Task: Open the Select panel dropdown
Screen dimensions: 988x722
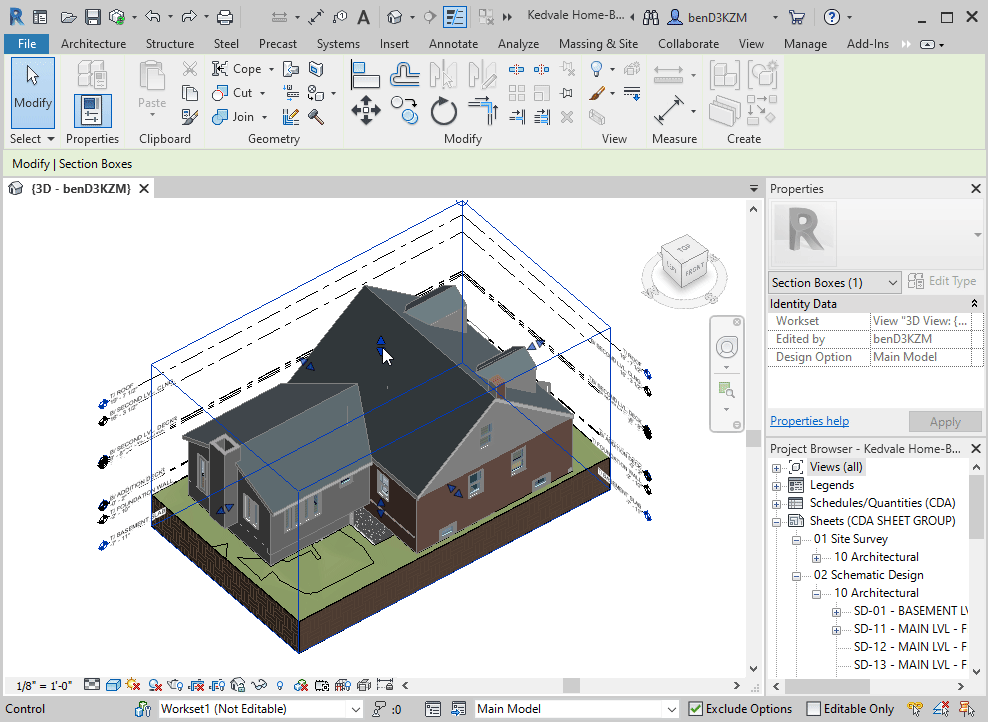Action: click(32, 139)
